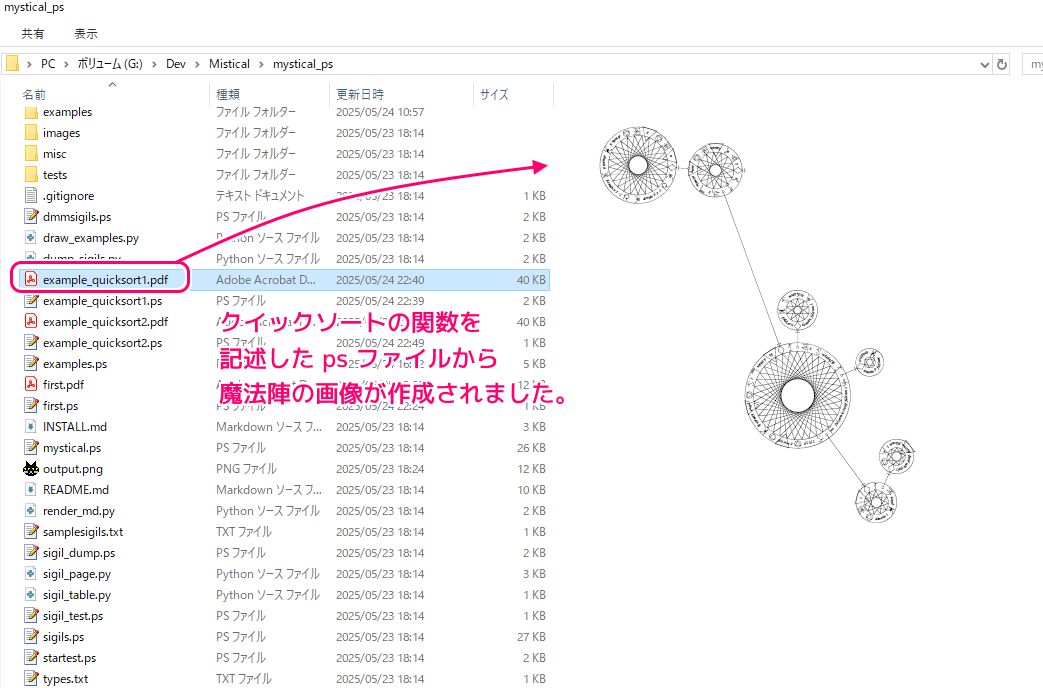Image resolution: width=1043 pixels, height=688 pixels.
Task: Select the example_quicksort1.pdf file icon
Action: tap(31, 279)
